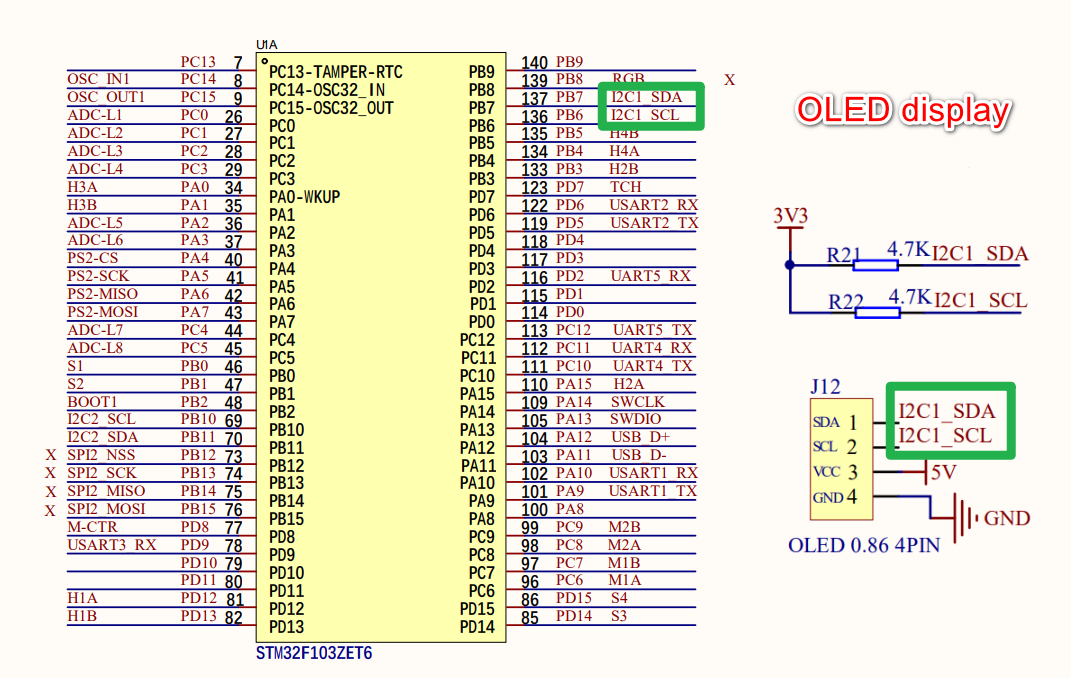Viewport: 1071px width, 678px height.
Task: Select the UART4_RX net label
Action: (x=652, y=348)
